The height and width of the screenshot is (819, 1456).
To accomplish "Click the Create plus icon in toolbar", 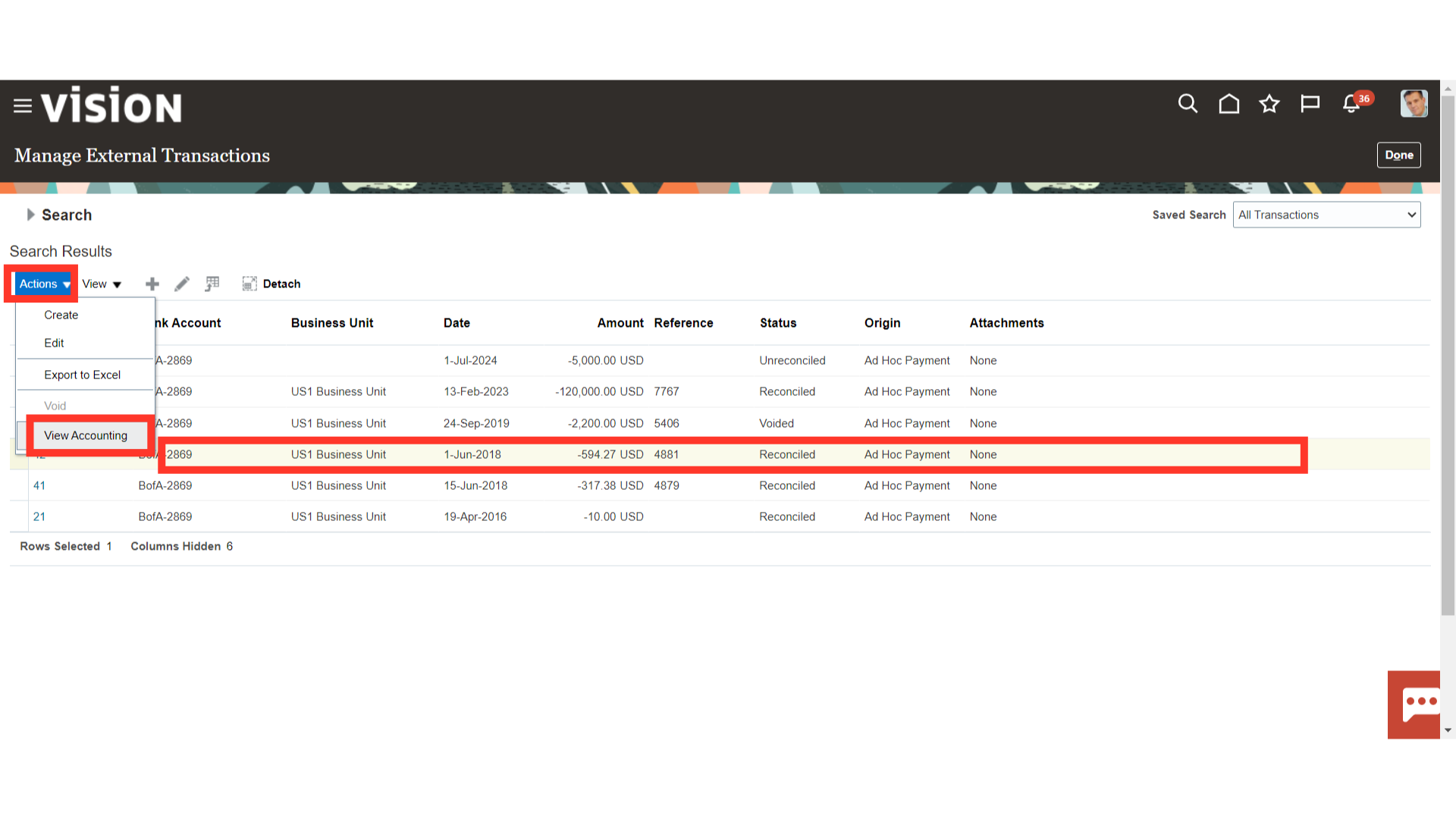I will (152, 284).
